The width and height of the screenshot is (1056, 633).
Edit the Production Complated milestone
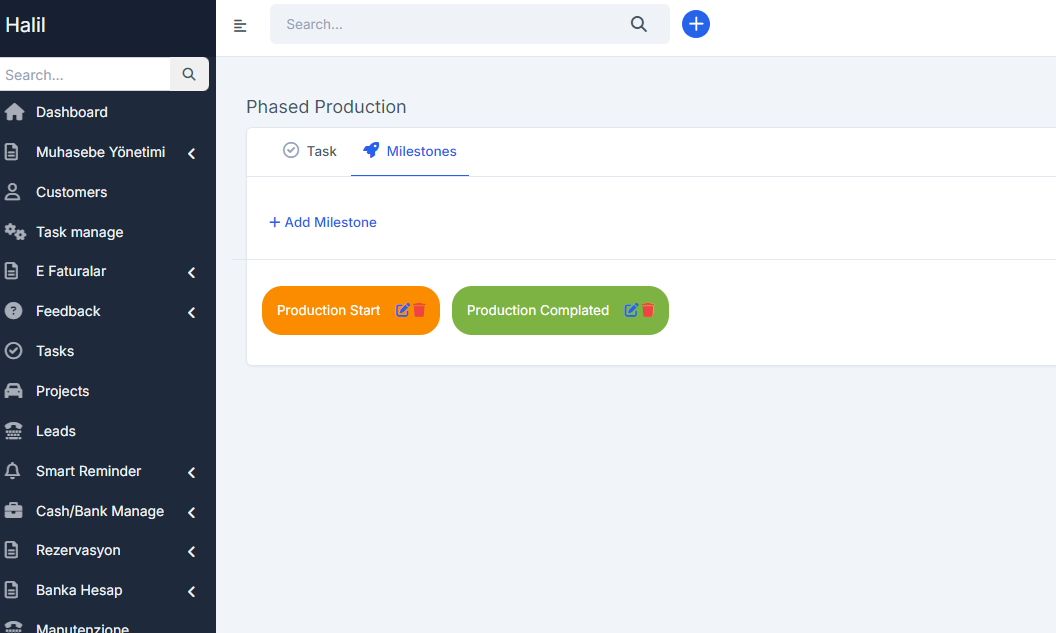[631, 310]
